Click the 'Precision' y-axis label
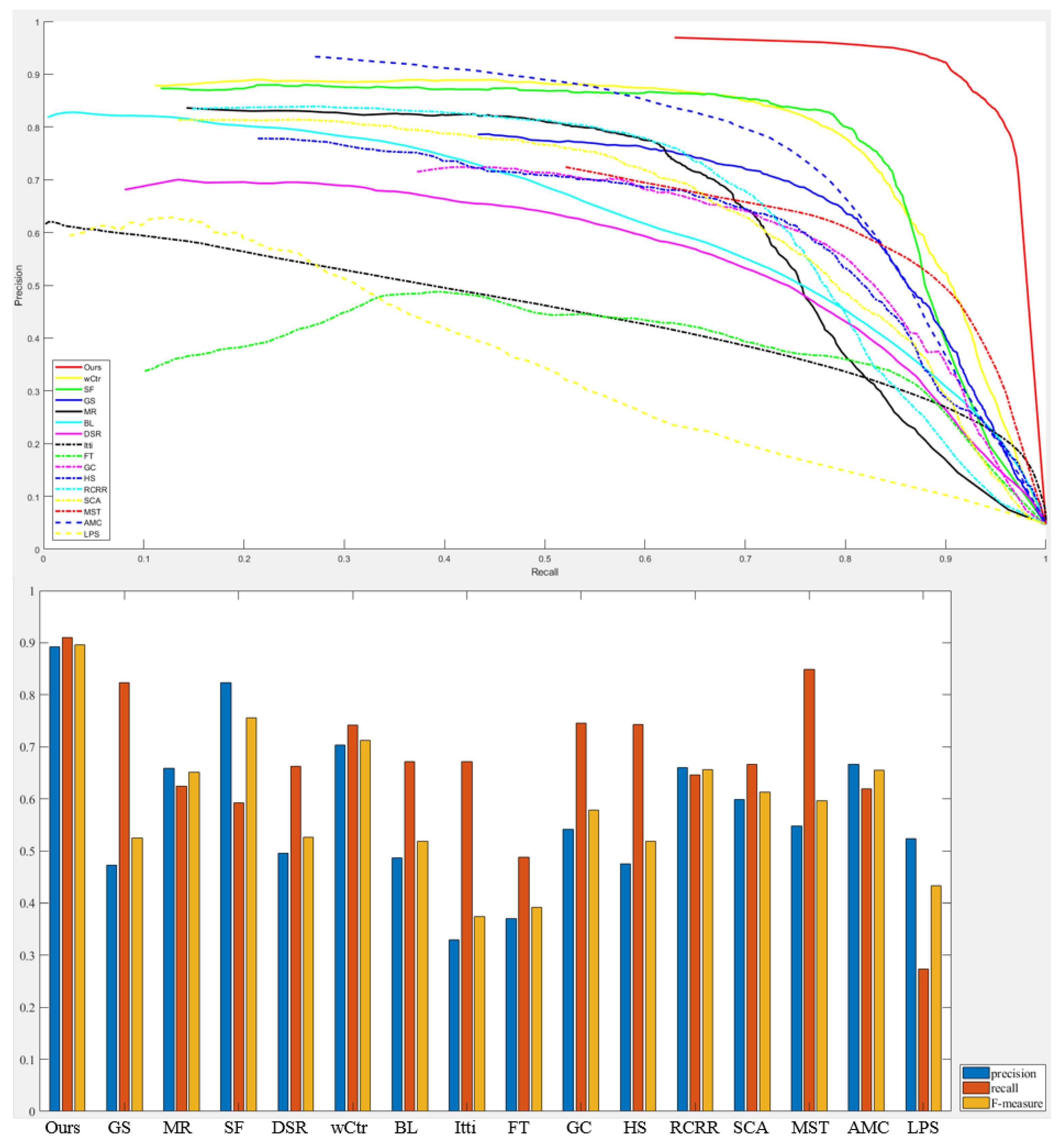Viewport: 1062px width, 1148px height. (x=19, y=285)
